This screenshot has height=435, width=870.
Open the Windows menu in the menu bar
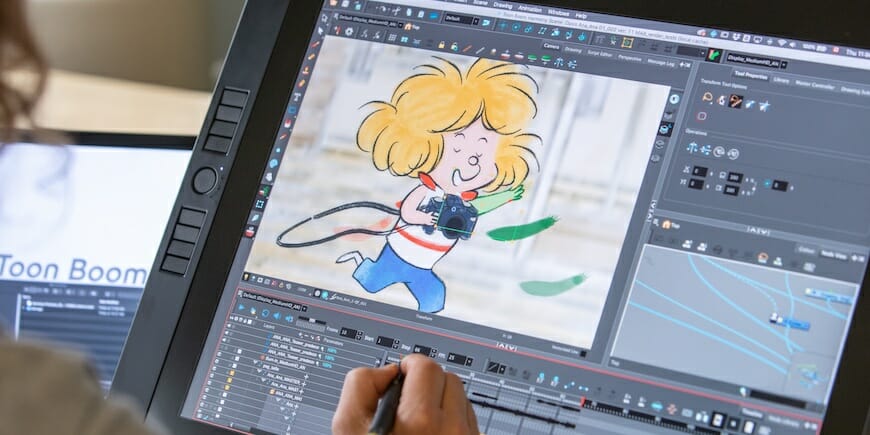tap(558, 12)
